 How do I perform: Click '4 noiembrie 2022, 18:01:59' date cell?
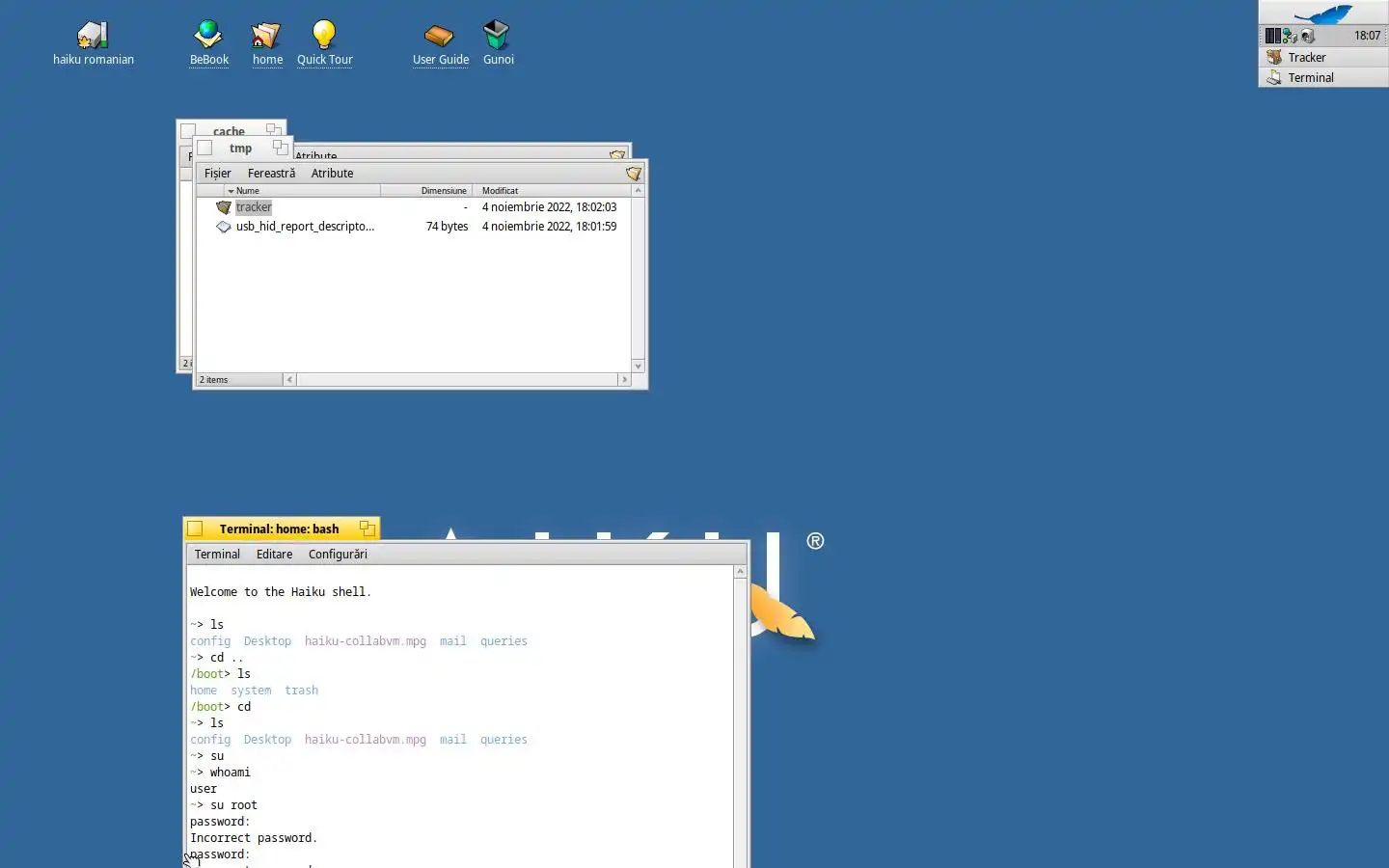549,227
